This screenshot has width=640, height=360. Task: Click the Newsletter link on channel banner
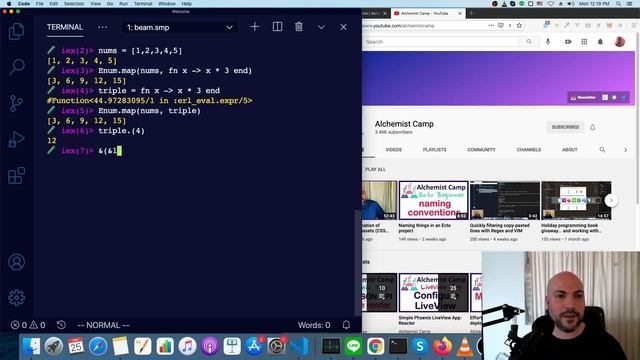pos(583,98)
